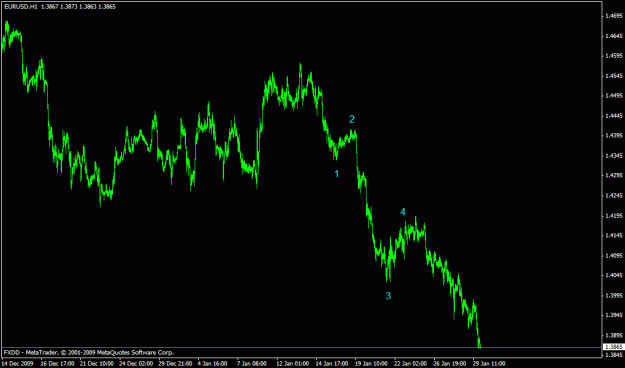Click the 1.4345 price axis label

pos(614,156)
